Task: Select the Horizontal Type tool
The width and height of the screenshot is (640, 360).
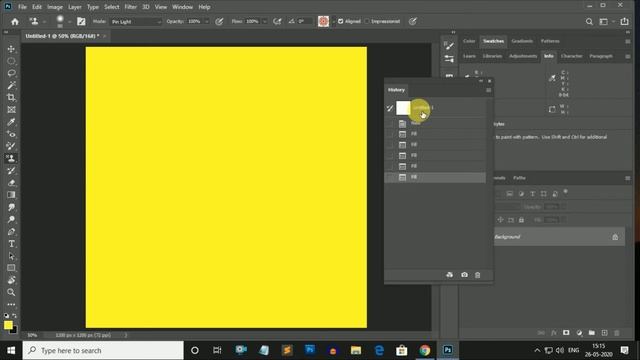Action: pos(11,244)
